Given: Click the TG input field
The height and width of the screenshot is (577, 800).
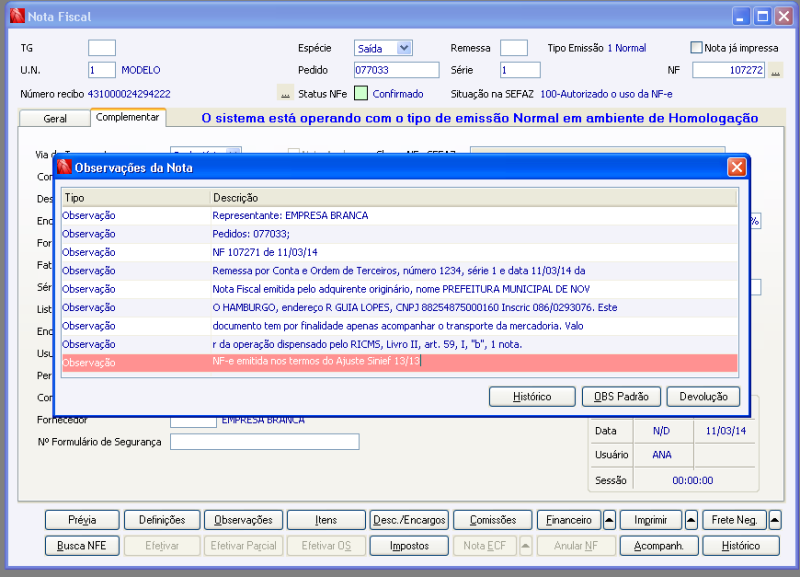Looking at the screenshot, I should pos(102,48).
